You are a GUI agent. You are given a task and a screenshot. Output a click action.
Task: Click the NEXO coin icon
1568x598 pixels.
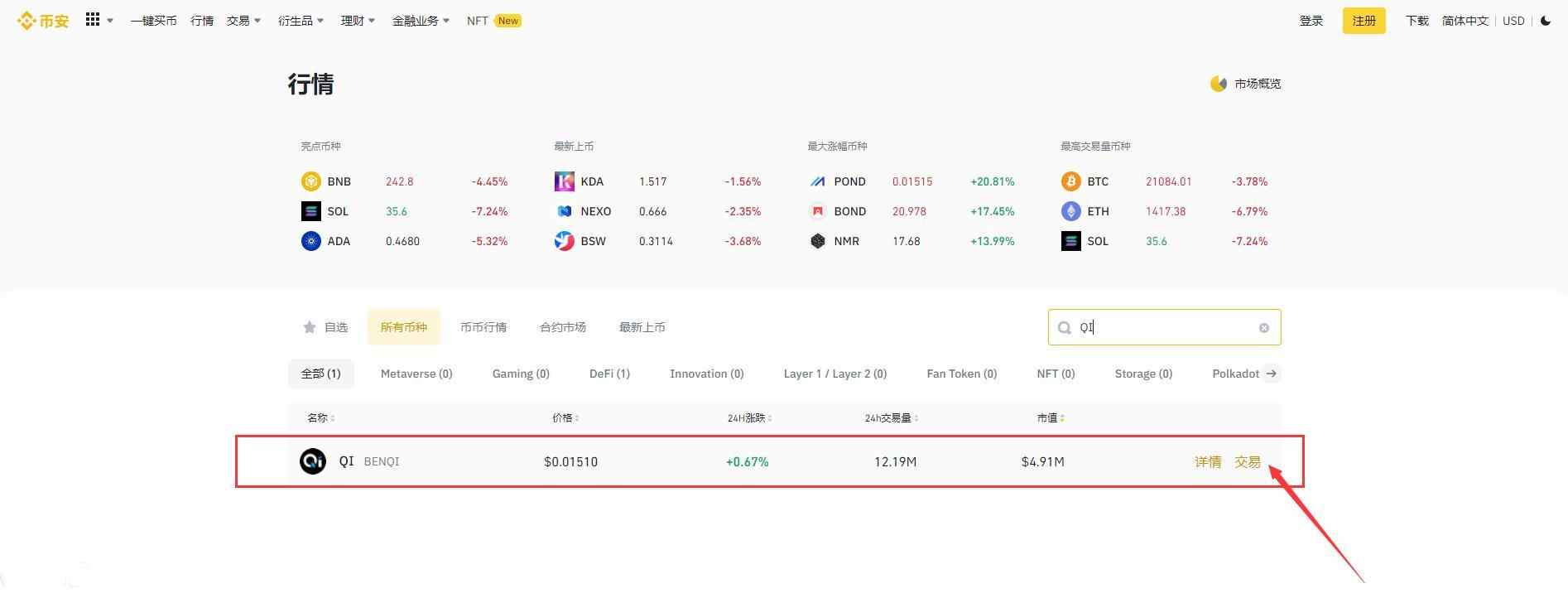click(565, 211)
